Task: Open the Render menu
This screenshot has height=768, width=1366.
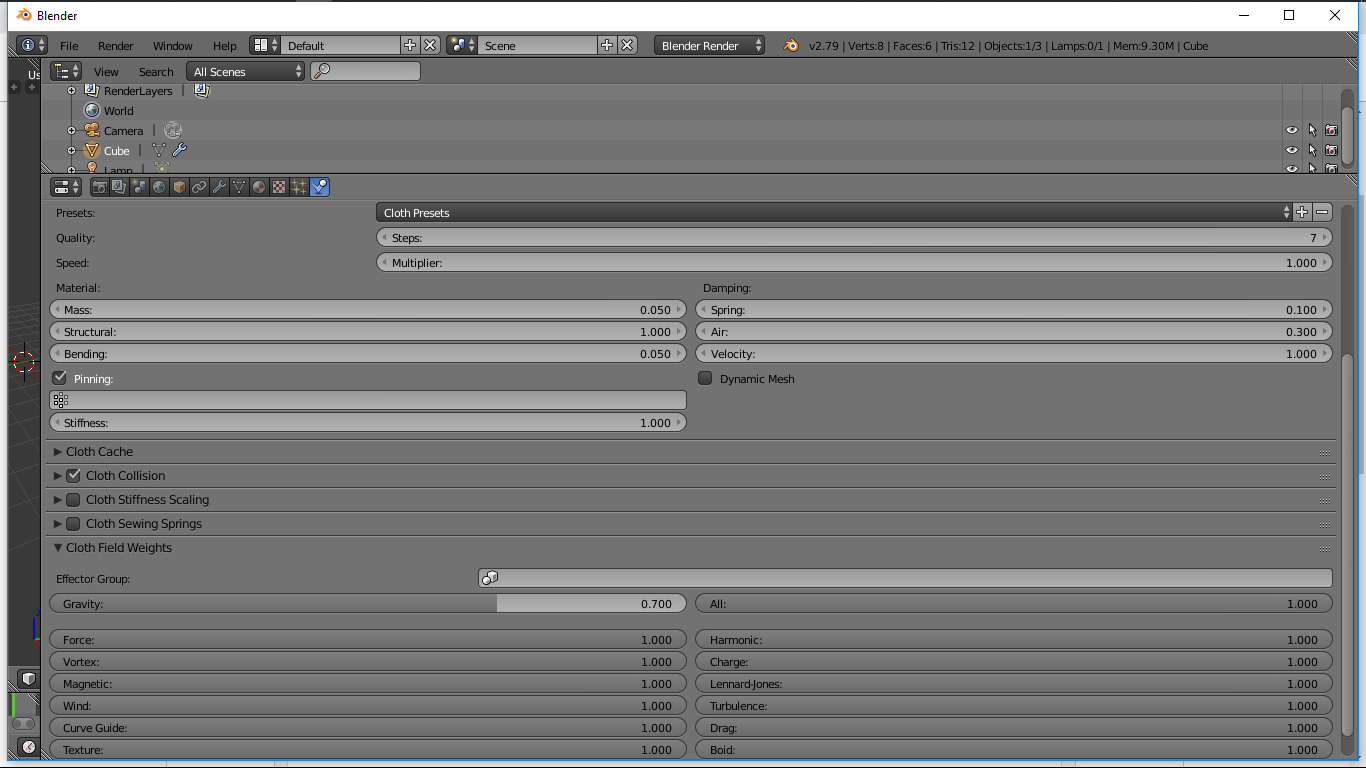Action: pos(116,46)
